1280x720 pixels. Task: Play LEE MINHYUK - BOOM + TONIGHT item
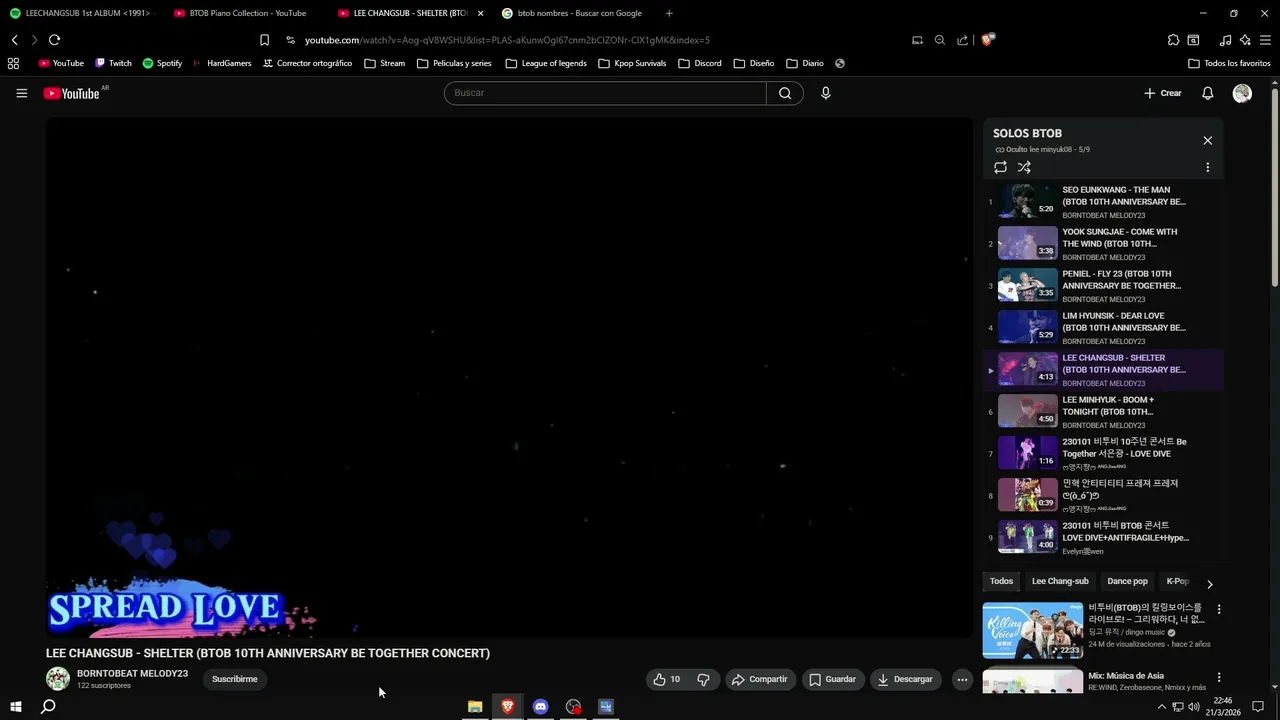(1103, 412)
